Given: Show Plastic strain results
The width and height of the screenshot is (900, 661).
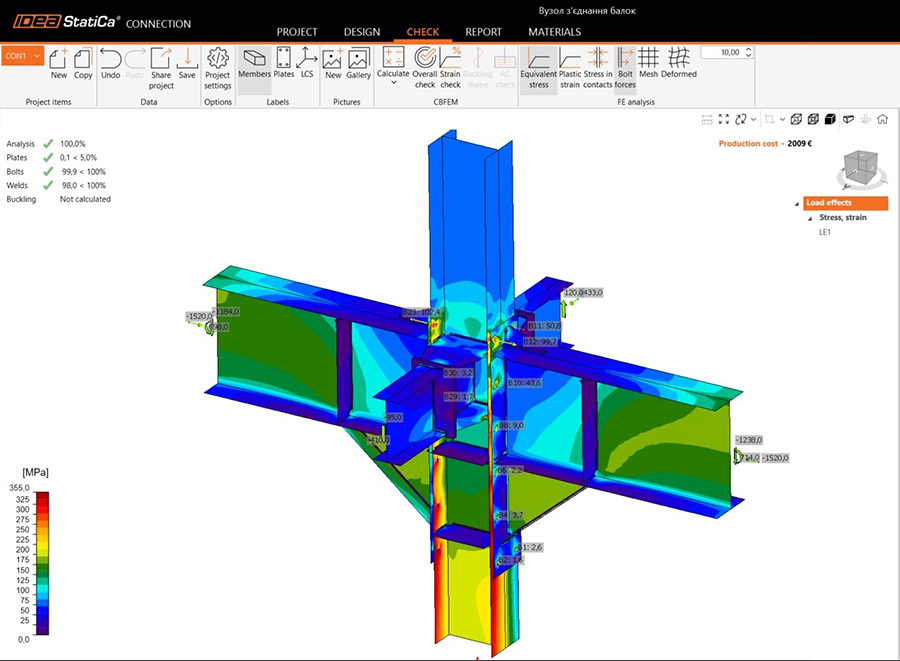Looking at the screenshot, I should (x=569, y=64).
